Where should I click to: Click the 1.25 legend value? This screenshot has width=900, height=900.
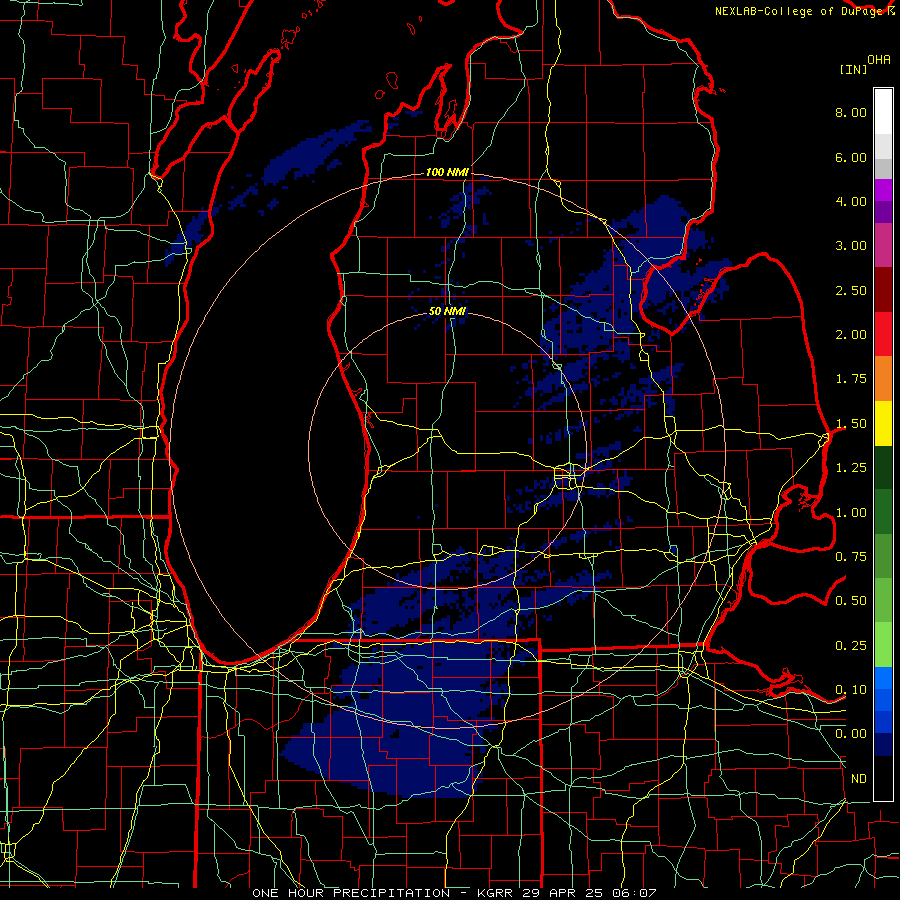851,468
